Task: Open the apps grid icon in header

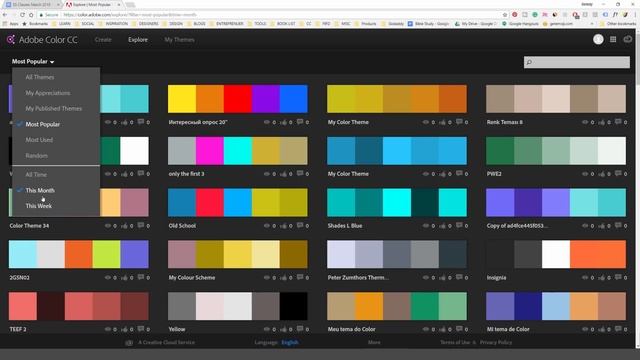Action: 613,39
